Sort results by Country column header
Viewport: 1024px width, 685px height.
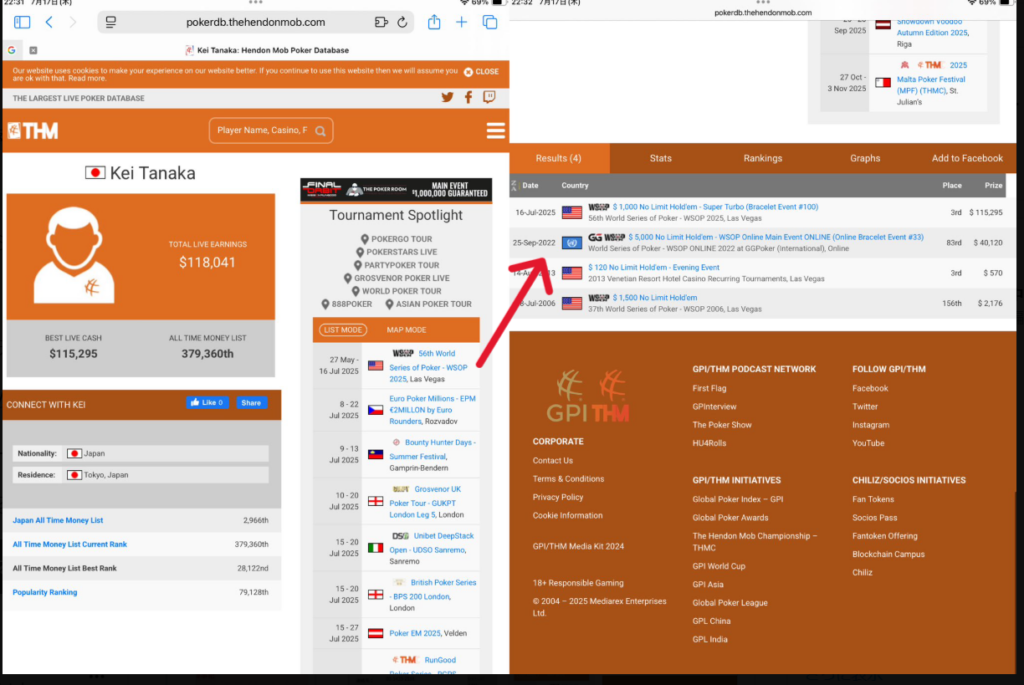click(575, 185)
